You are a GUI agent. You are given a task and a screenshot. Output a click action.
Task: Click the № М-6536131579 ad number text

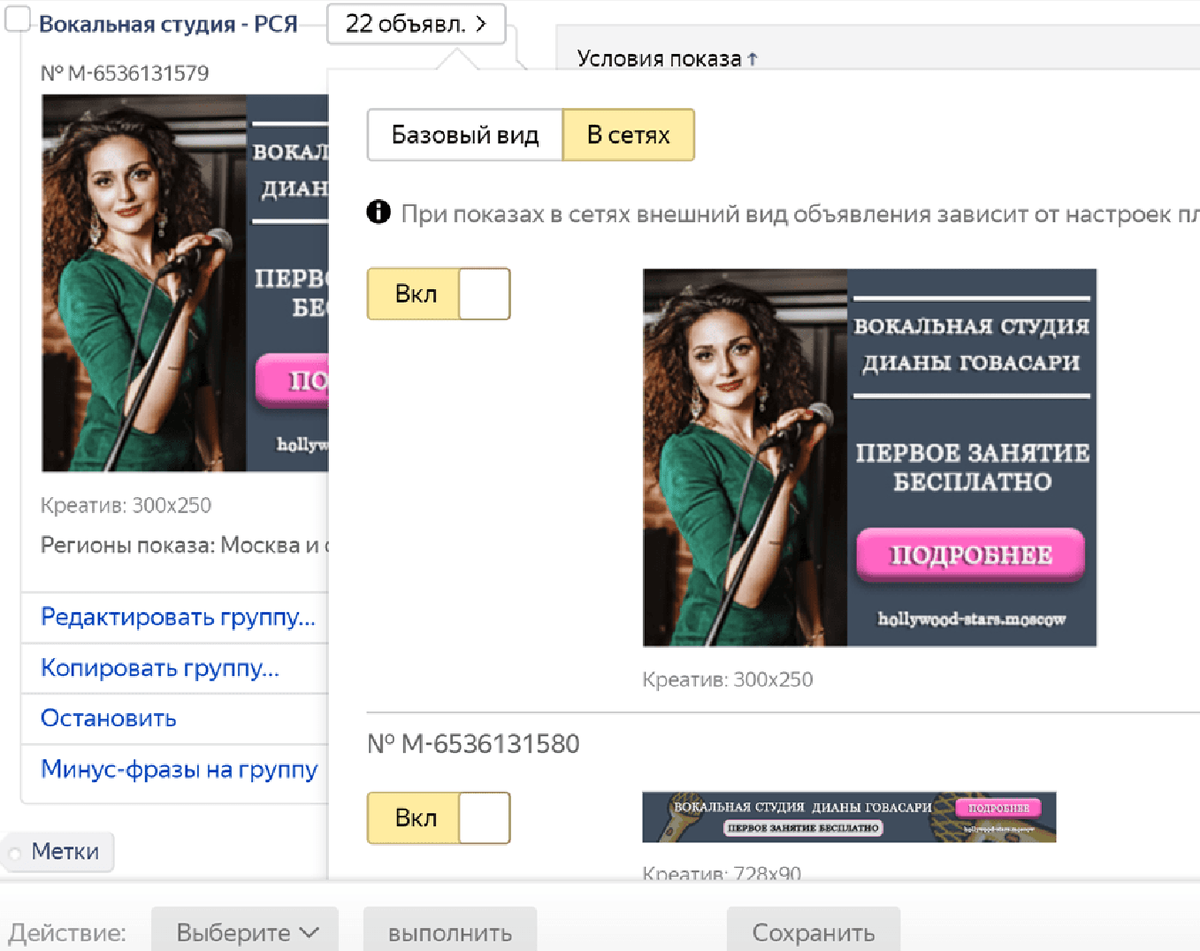click(125, 73)
